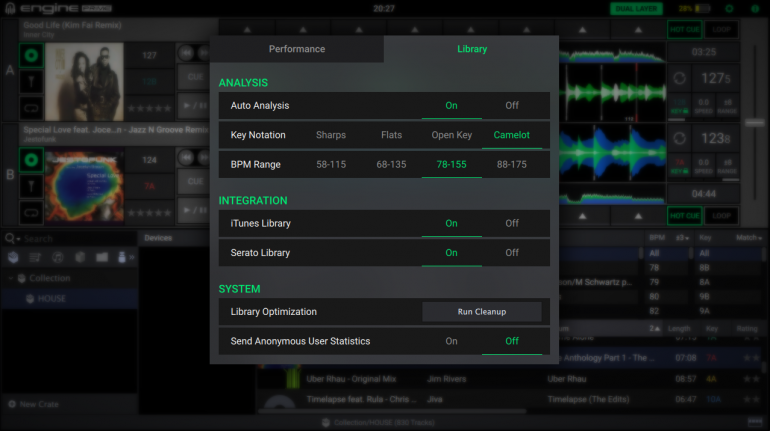Click the Run Cleanup button
The height and width of the screenshot is (431, 770).
point(481,312)
